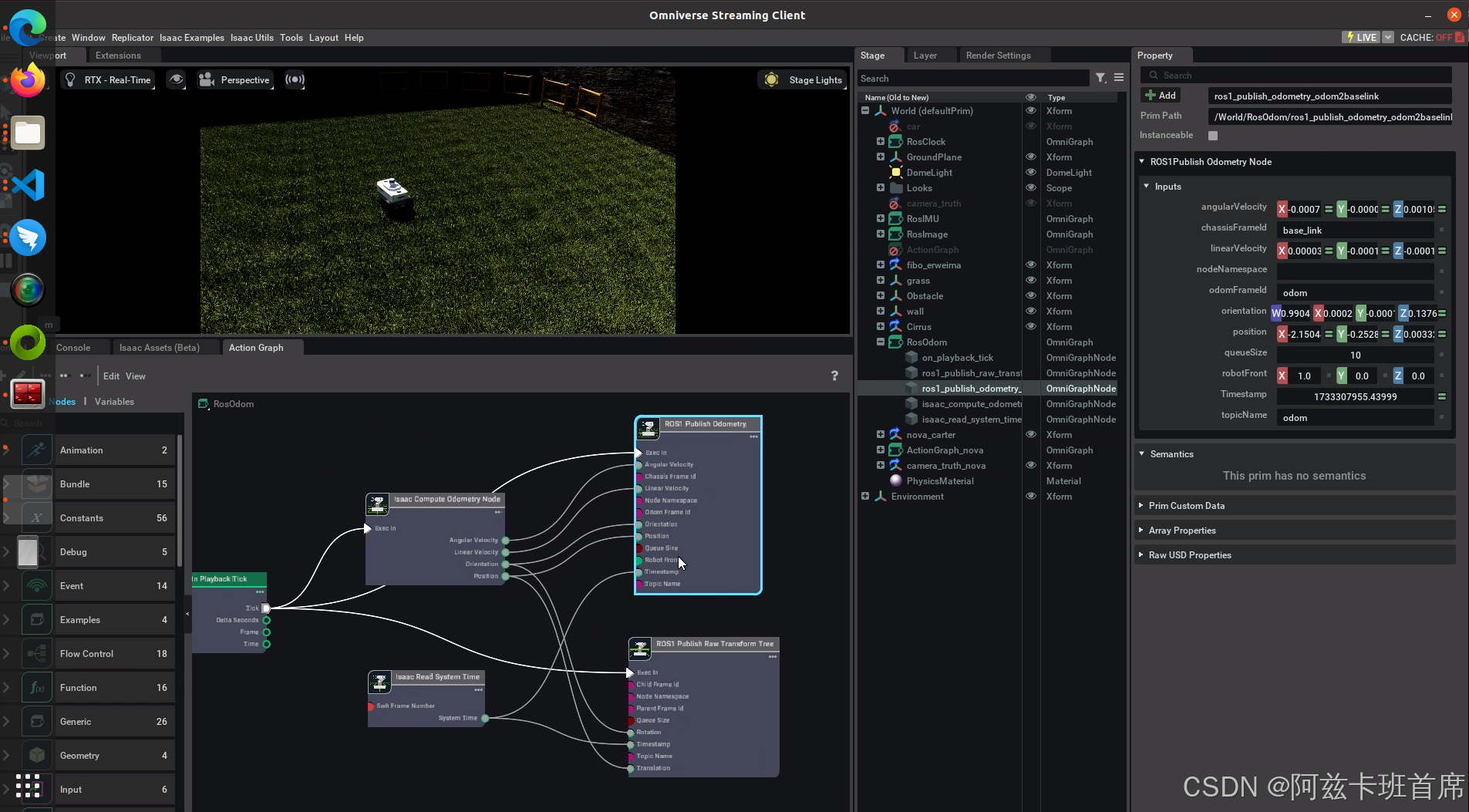Click the position Y green label
This screenshot has width=1469, height=812.
click(x=1342, y=334)
